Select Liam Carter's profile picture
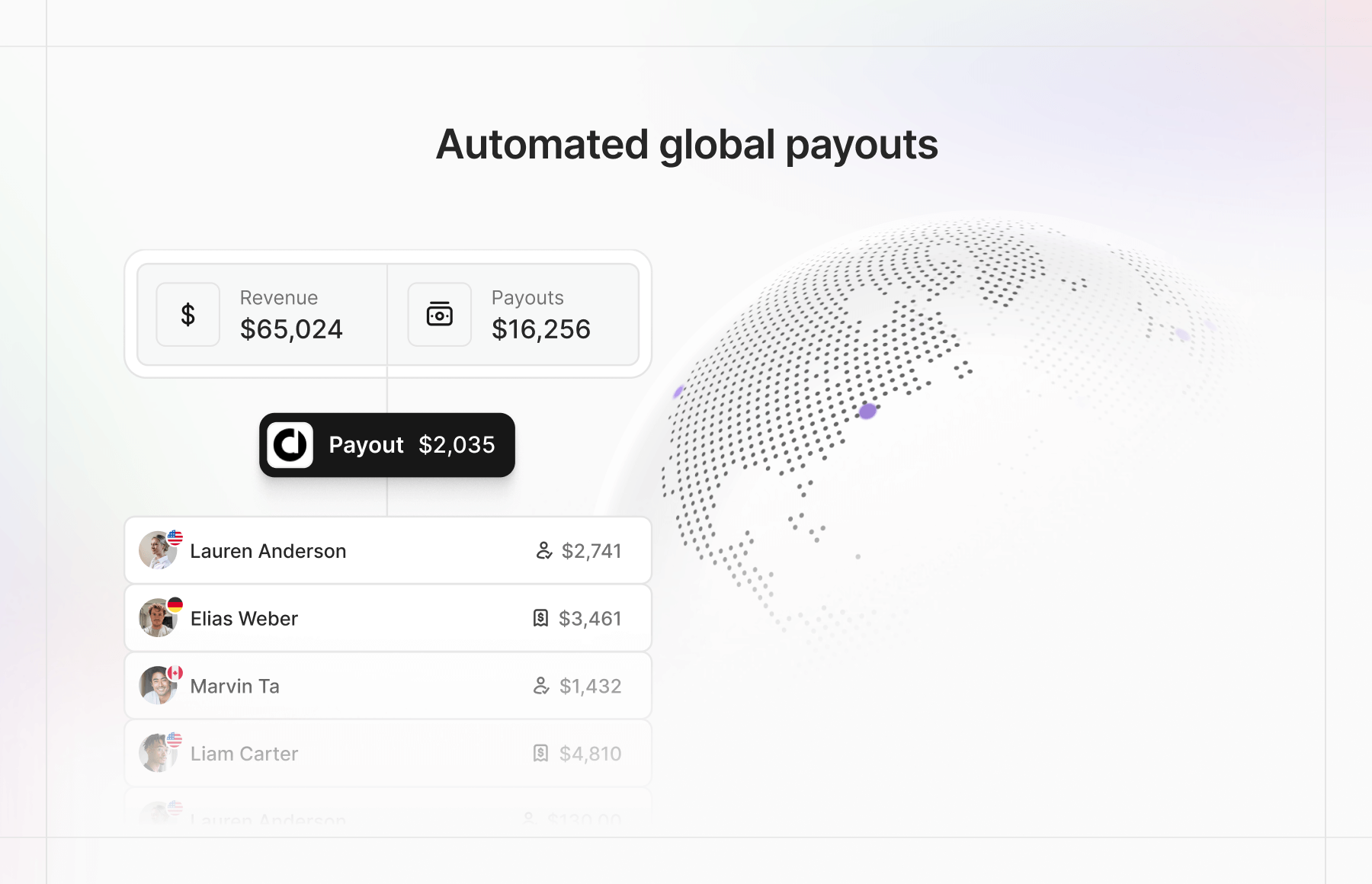 click(x=156, y=754)
